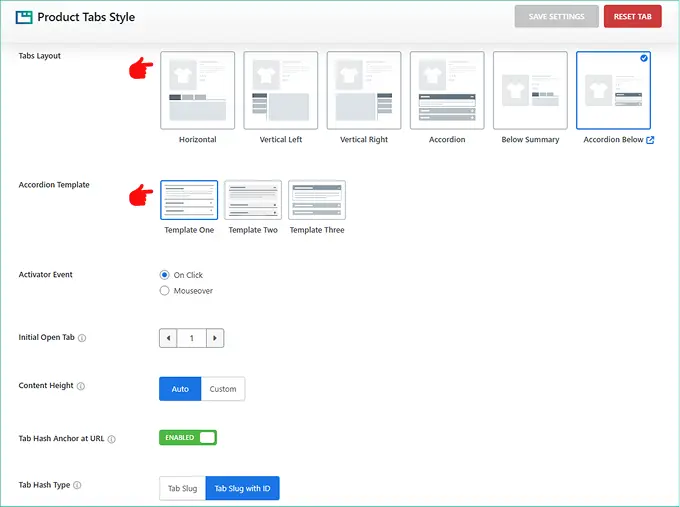Open the Accordion Below external link icon
This screenshot has height=507, width=680.
click(651, 140)
